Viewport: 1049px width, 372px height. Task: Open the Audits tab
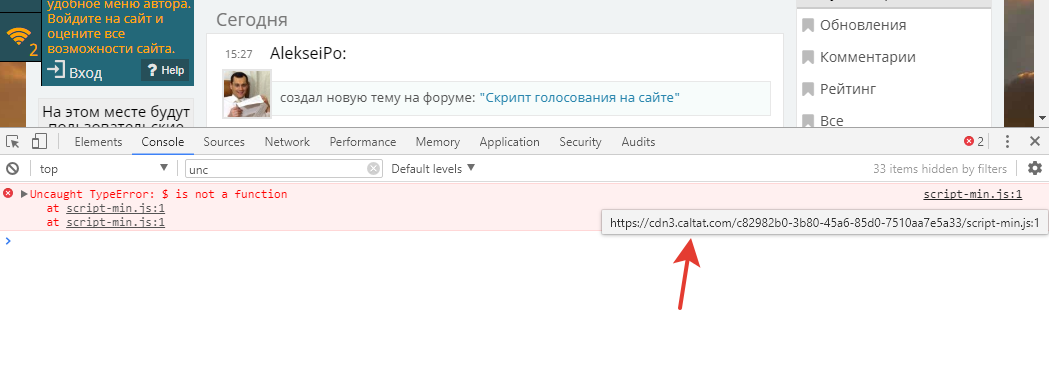click(x=638, y=142)
